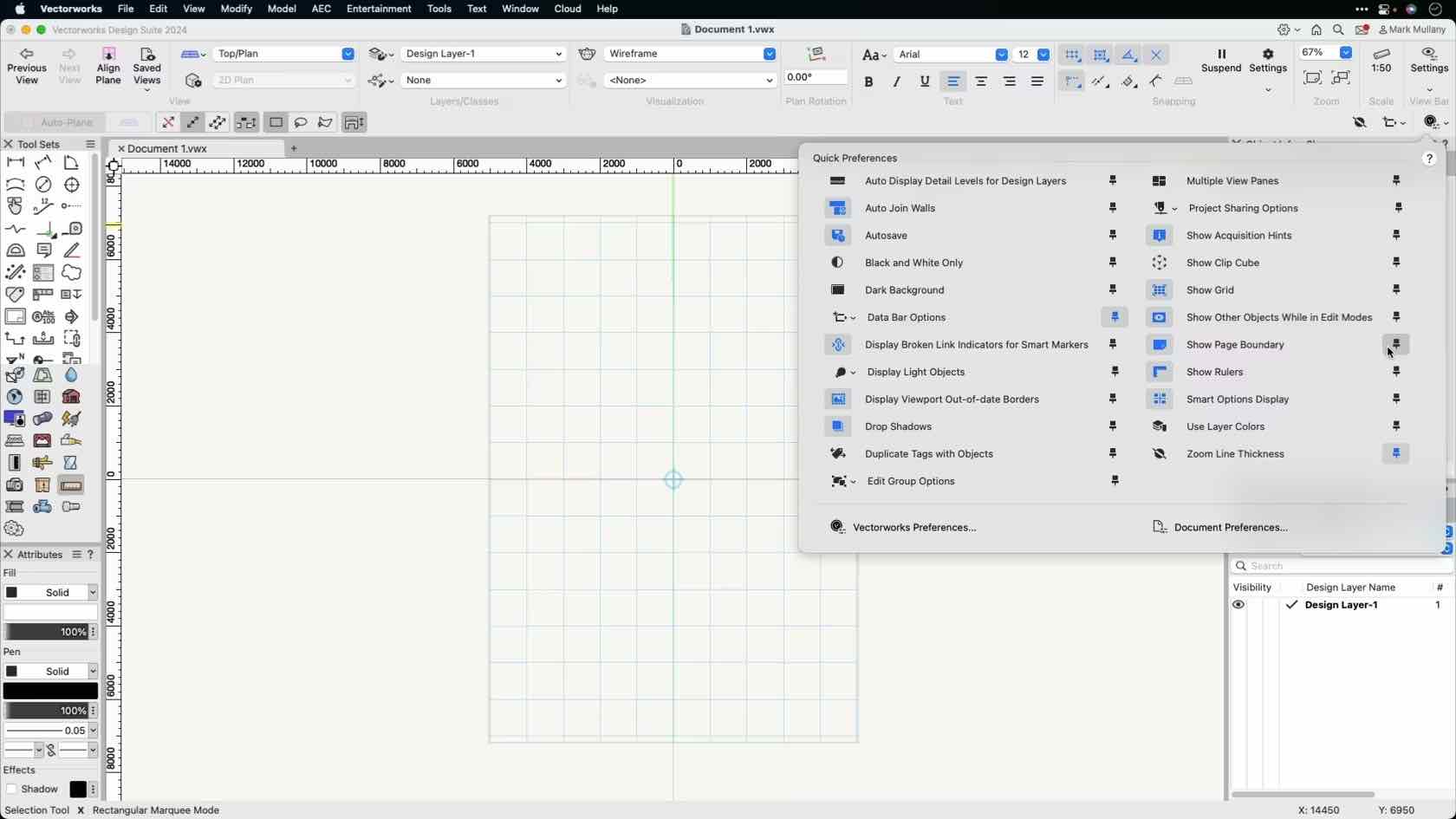
Task: Click the Fill opacity 100% slider
Action: 46,633
